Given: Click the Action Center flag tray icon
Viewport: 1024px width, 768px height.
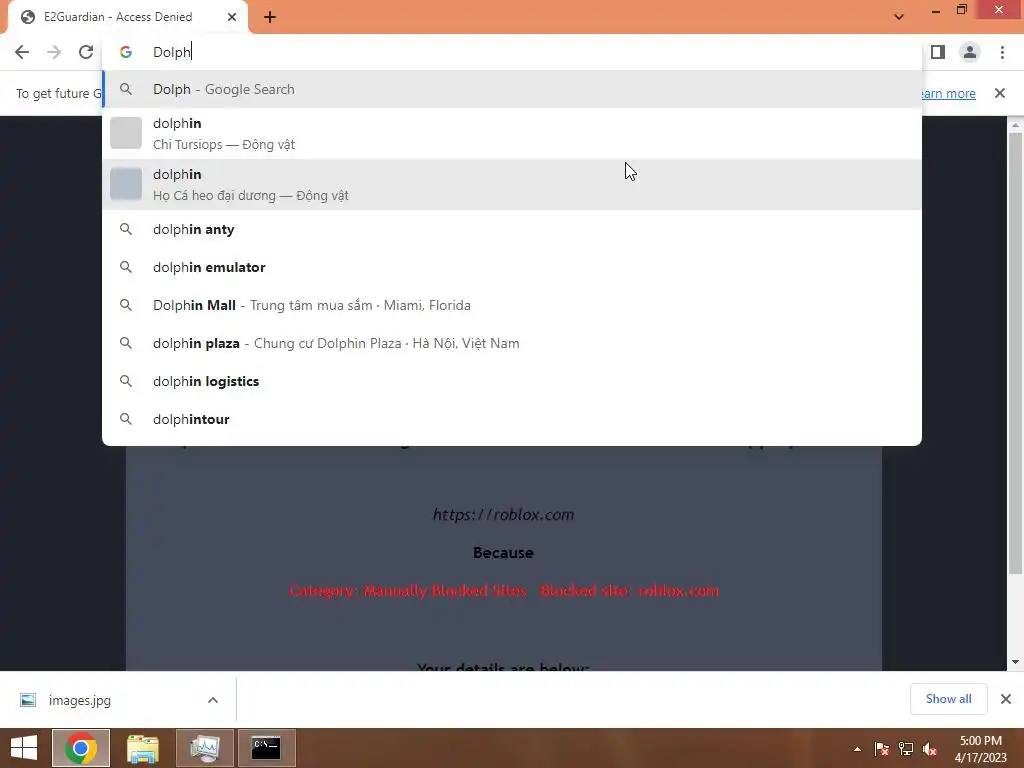Looking at the screenshot, I should (882, 749).
